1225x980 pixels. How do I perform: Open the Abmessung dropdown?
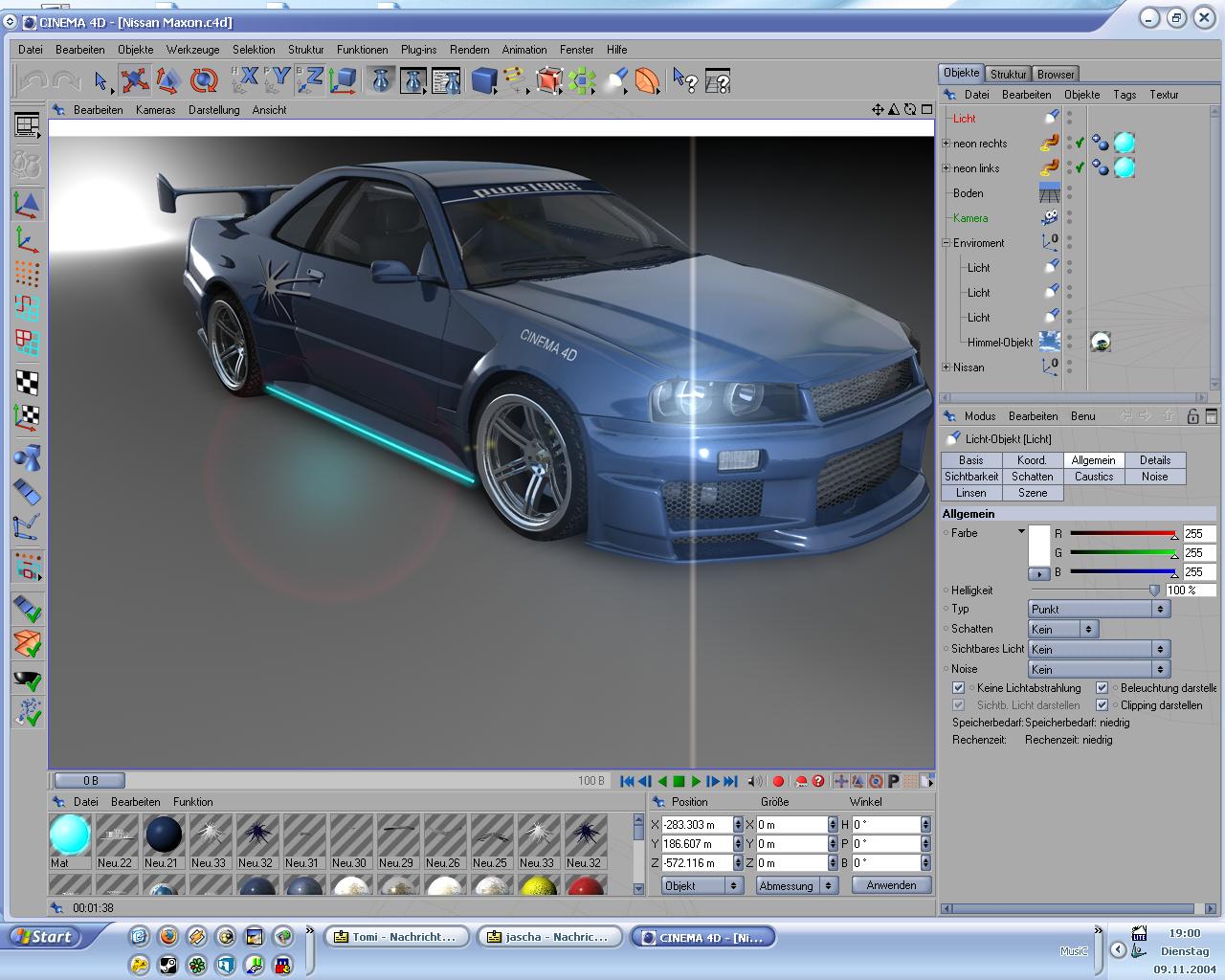797,886
